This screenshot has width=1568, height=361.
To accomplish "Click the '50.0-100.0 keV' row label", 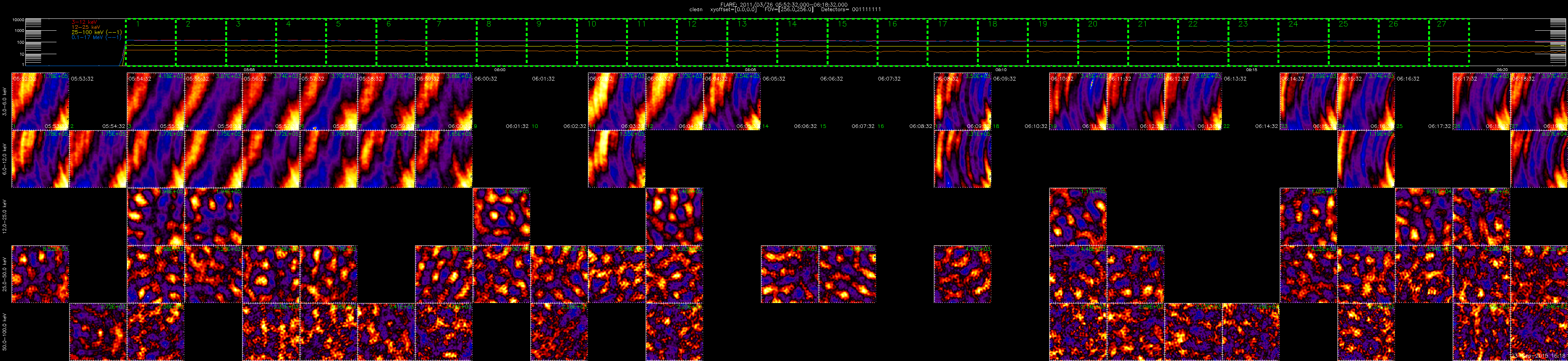I will (x=5, y=332).
